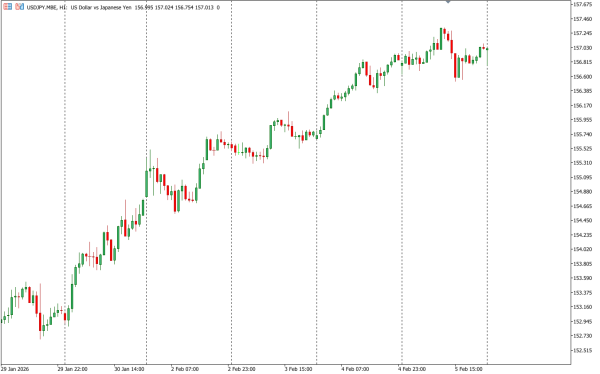Click the 152.515 price scale label

[582, 350]
